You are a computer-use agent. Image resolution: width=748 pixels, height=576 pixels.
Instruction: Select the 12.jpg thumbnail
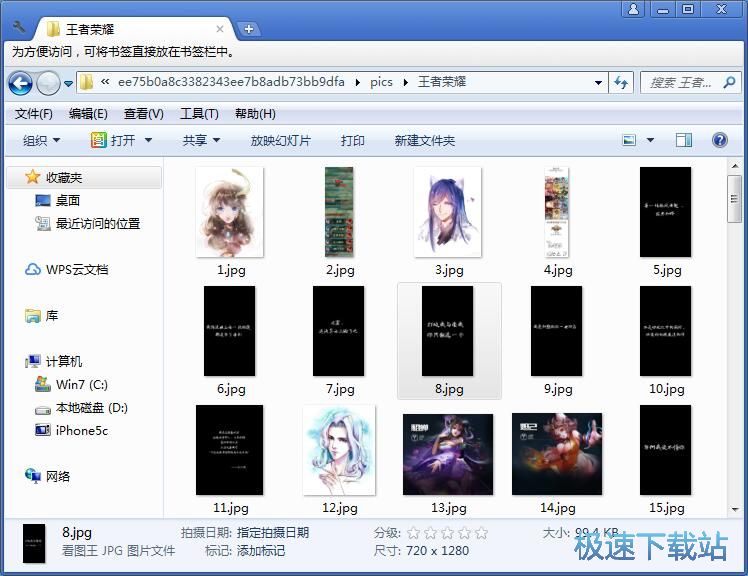(339, 450)
